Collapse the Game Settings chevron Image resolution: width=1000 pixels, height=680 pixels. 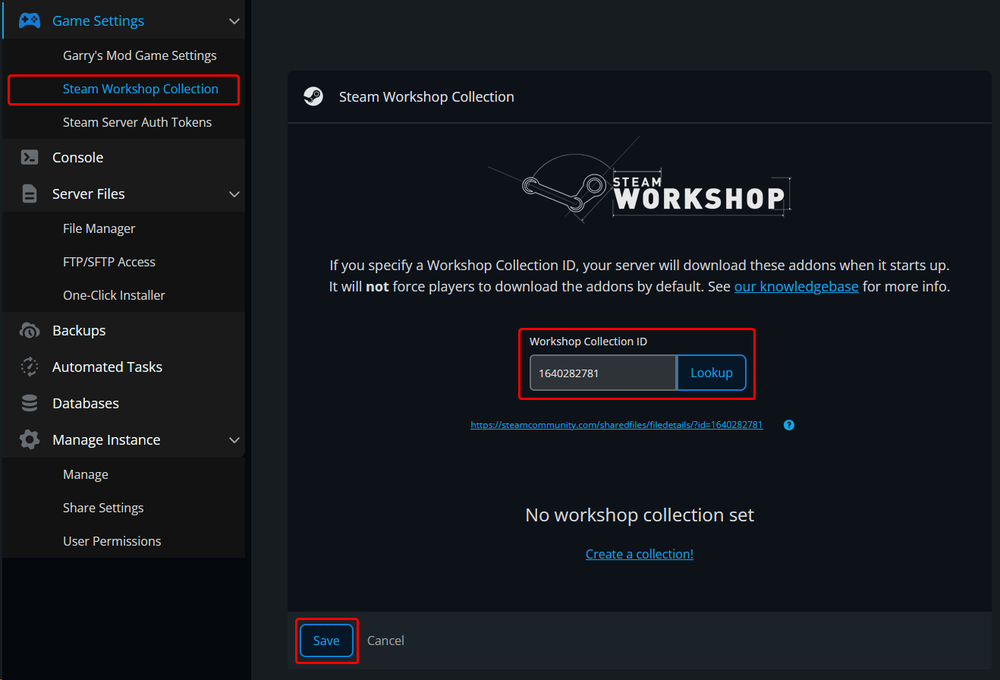click(234, 21)
